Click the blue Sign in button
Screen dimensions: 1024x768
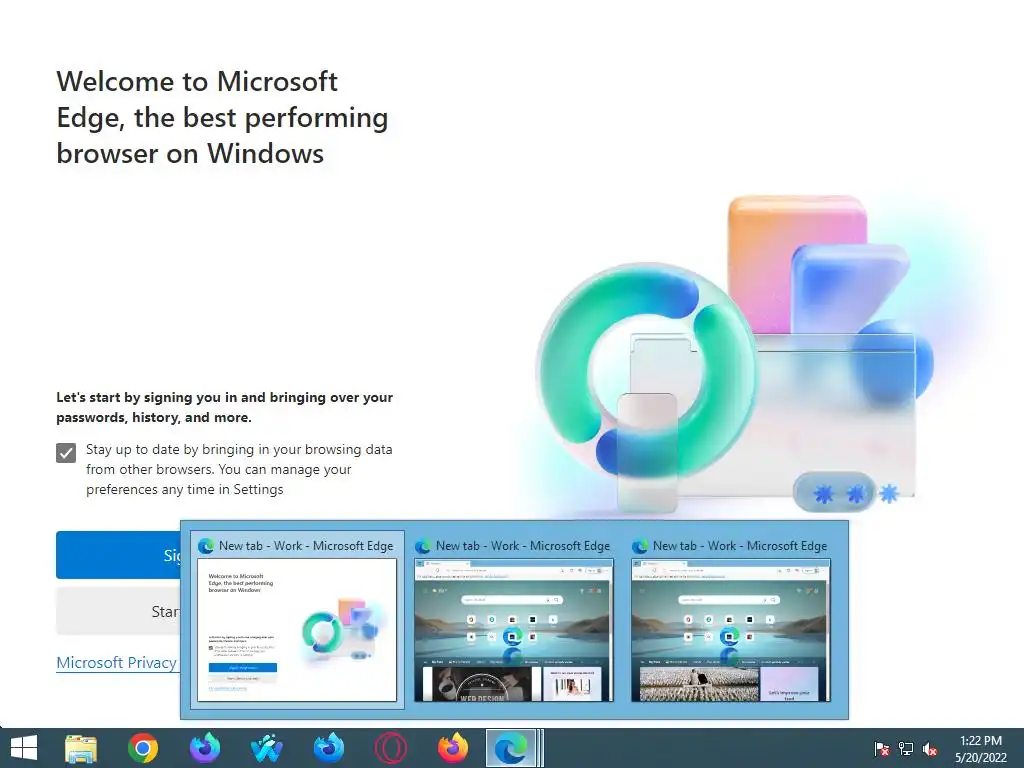click(x=118, y=555)
